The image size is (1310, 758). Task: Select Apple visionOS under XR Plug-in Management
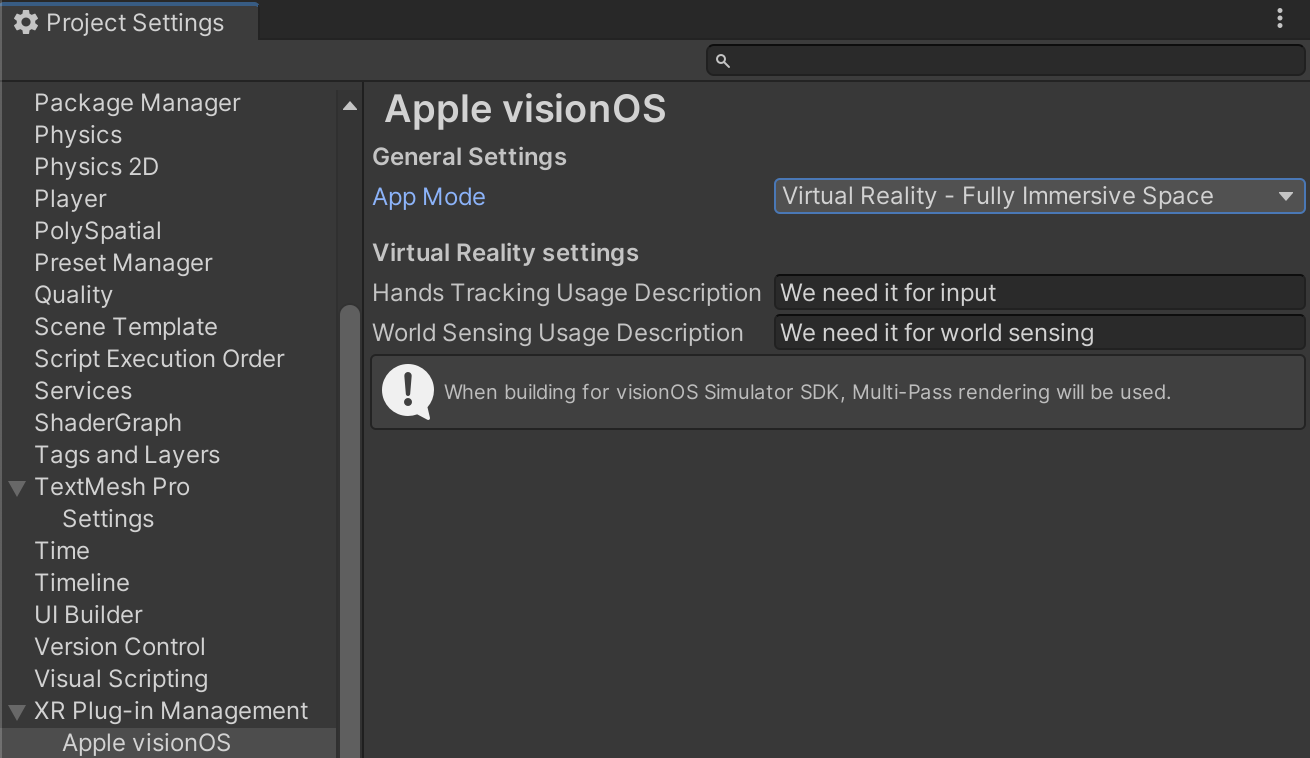146,743
